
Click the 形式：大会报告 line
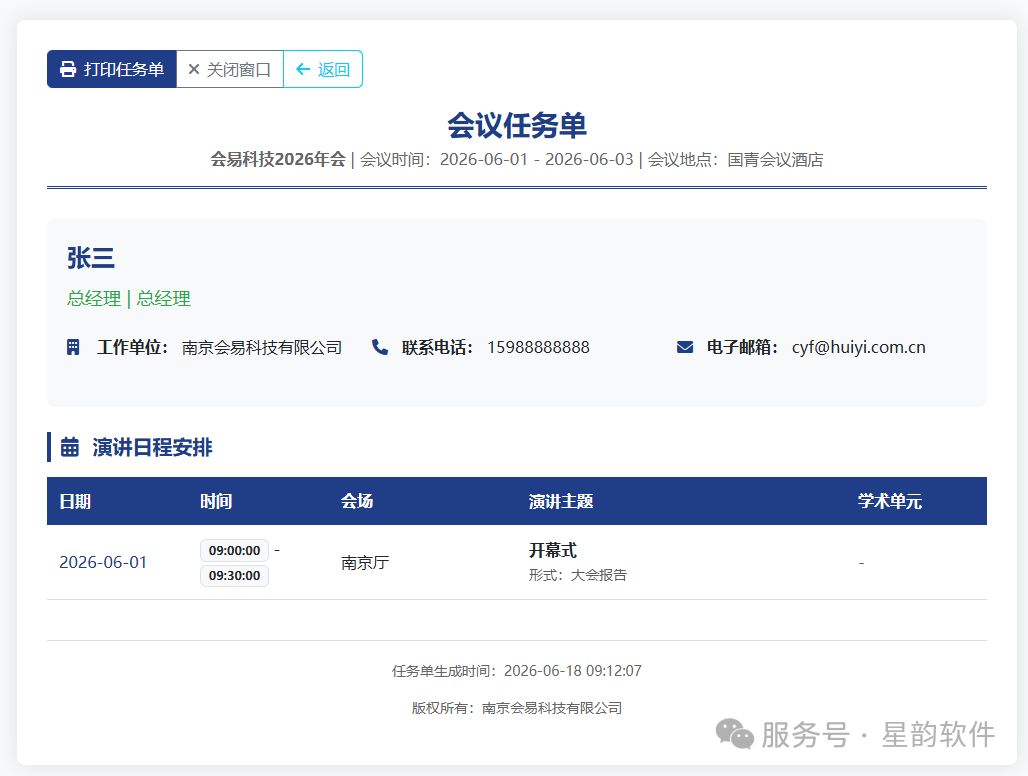click(x=578, y=575)
